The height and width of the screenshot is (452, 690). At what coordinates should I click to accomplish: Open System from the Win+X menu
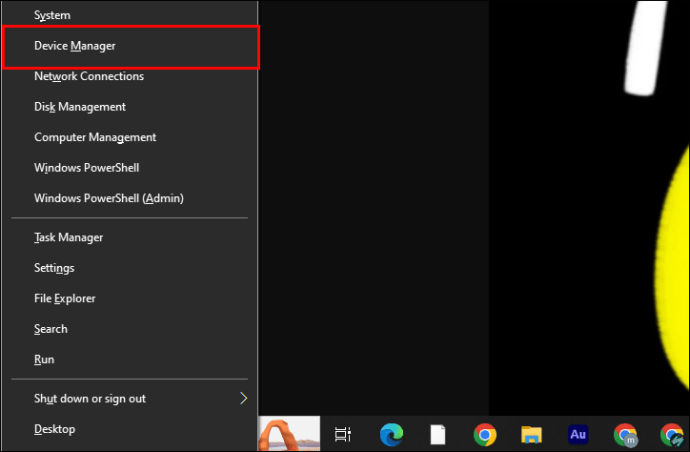(129, 15)
